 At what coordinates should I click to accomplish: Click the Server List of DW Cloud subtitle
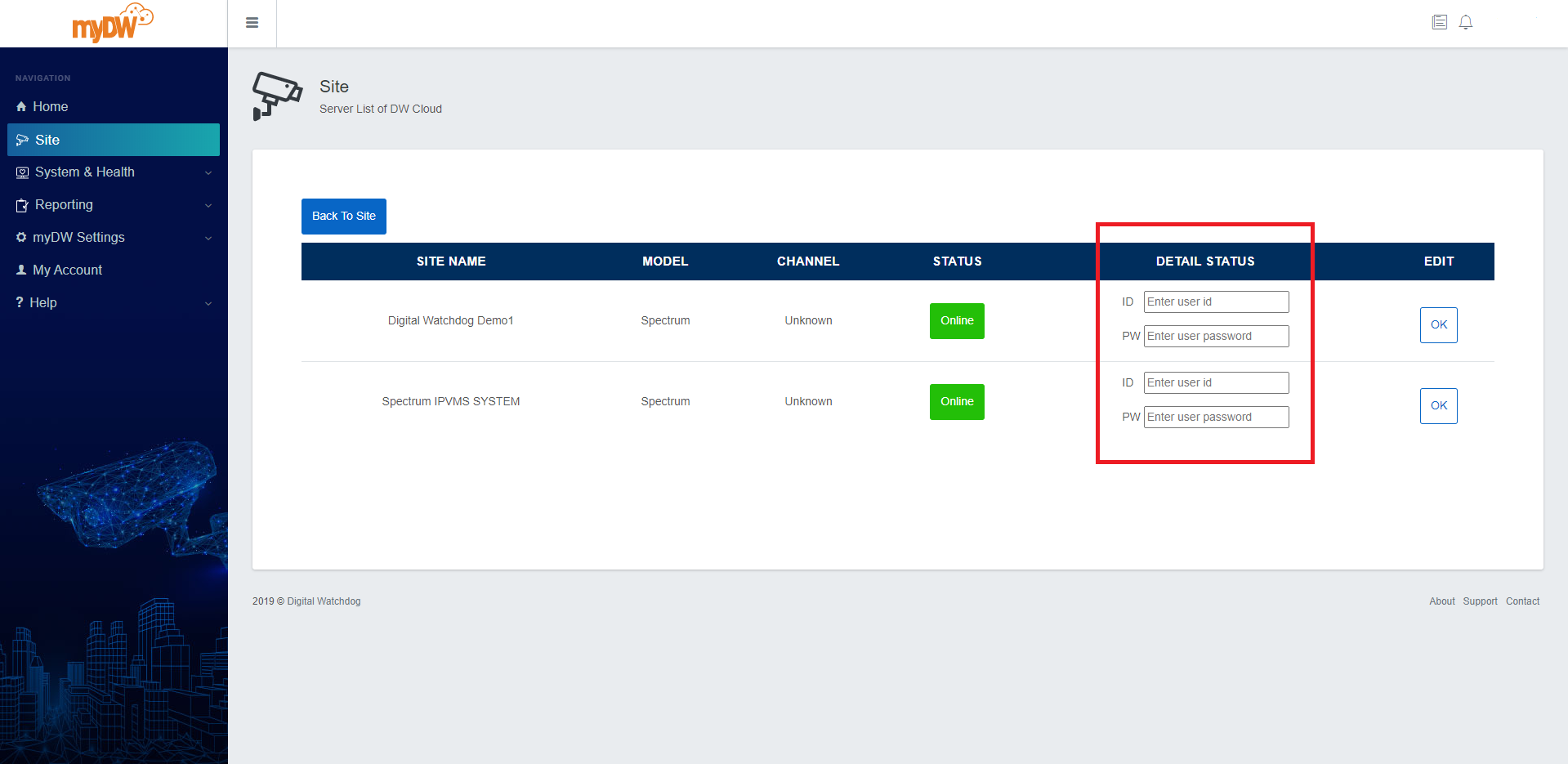pyautogui.click(x=381, y=109)
